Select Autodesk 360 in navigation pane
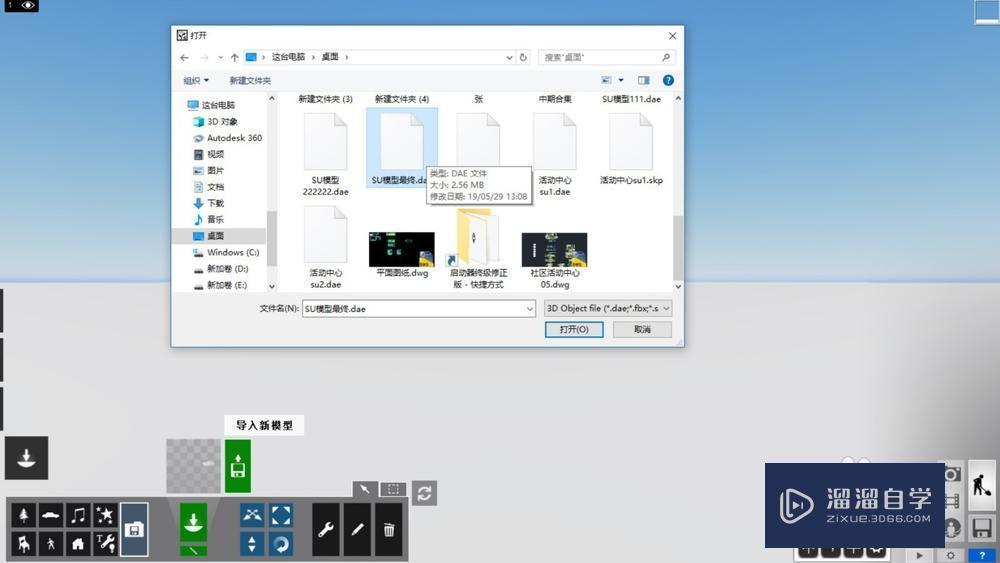This screenshot has height=563, width=1000. [234, 138]
